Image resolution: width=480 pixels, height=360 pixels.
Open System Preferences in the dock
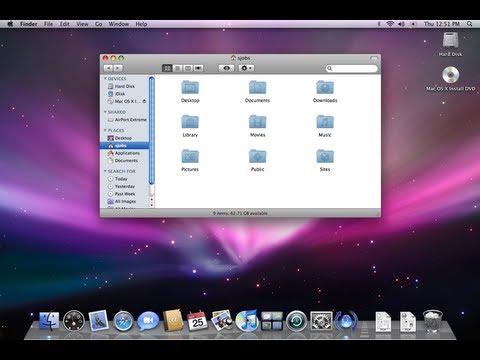tap(321, 321)
